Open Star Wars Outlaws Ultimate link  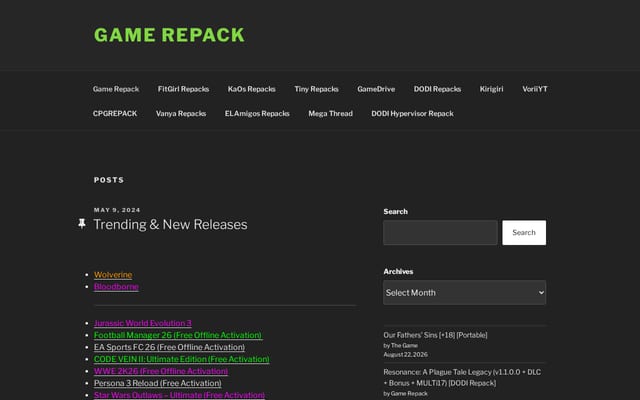click(x=179, y=395)
